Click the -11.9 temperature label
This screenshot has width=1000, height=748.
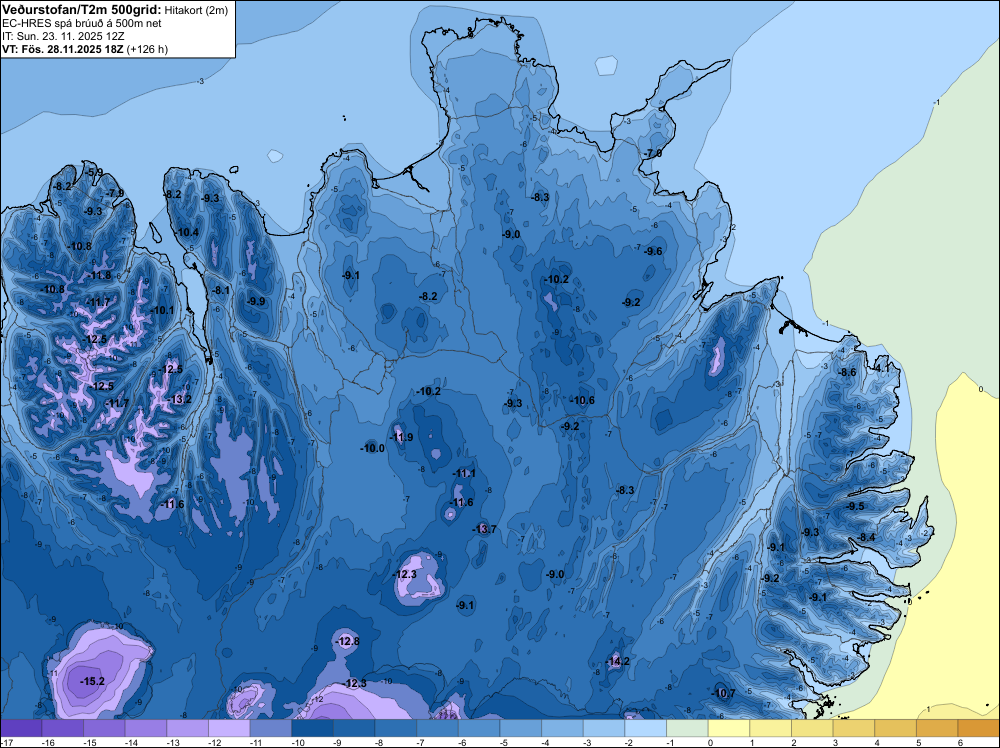401,437
